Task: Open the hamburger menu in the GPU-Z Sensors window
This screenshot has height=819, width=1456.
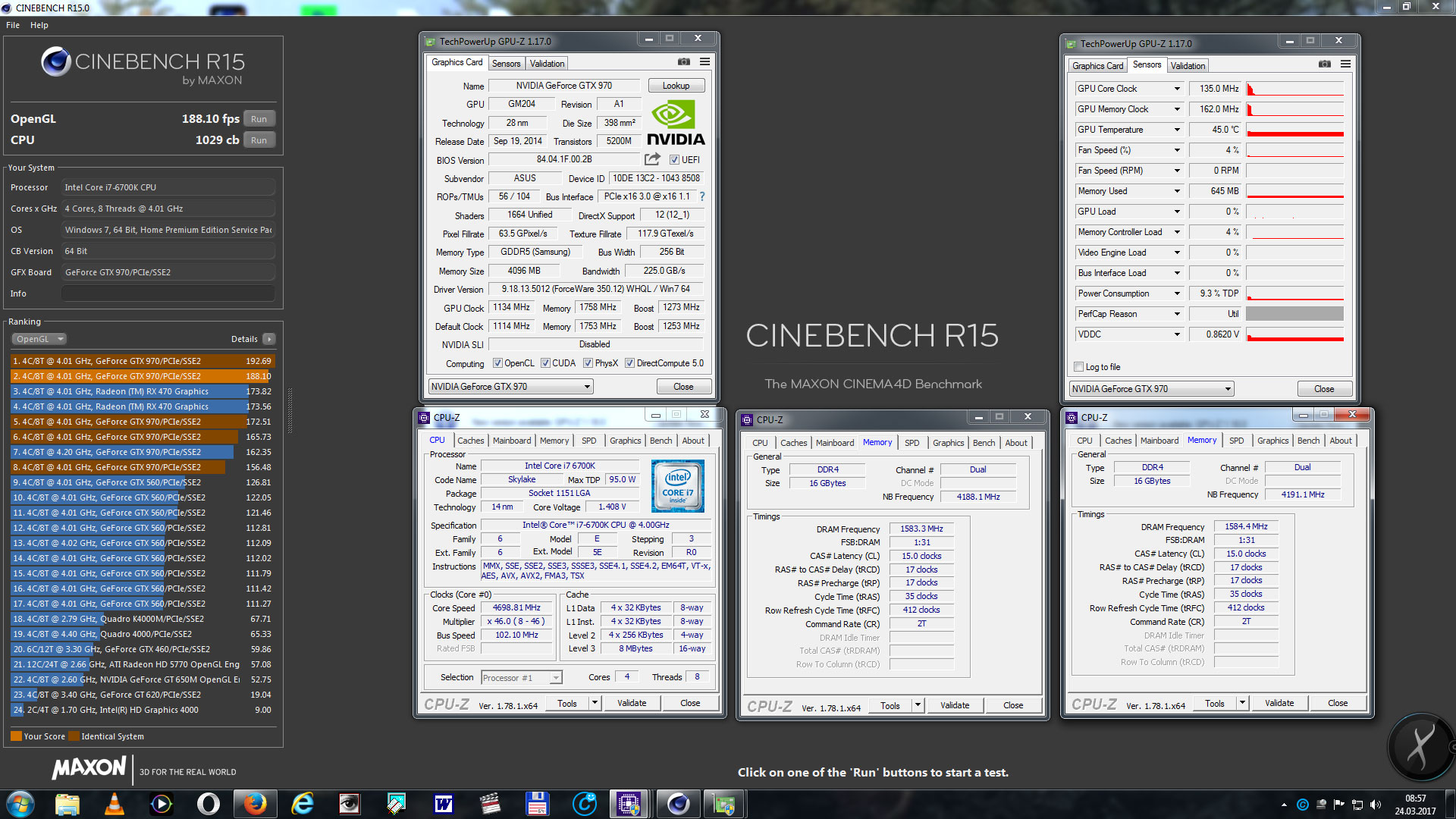Action: click(1345, 64)
